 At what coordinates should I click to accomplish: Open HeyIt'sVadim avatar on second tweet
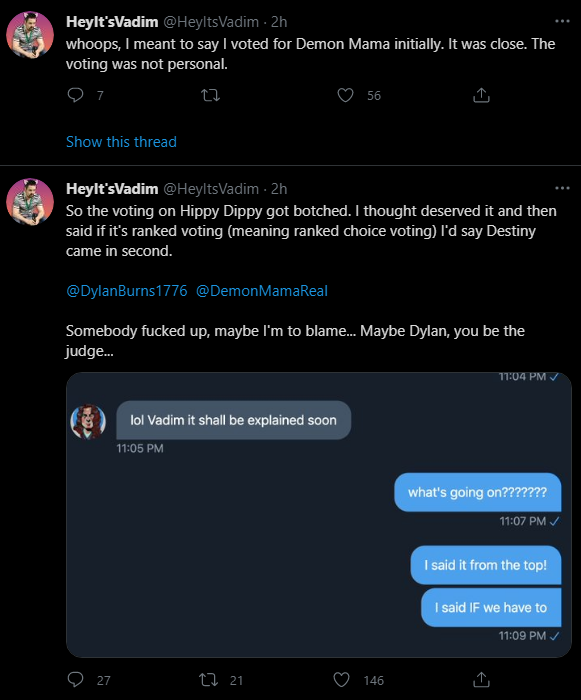click(30, 202)
